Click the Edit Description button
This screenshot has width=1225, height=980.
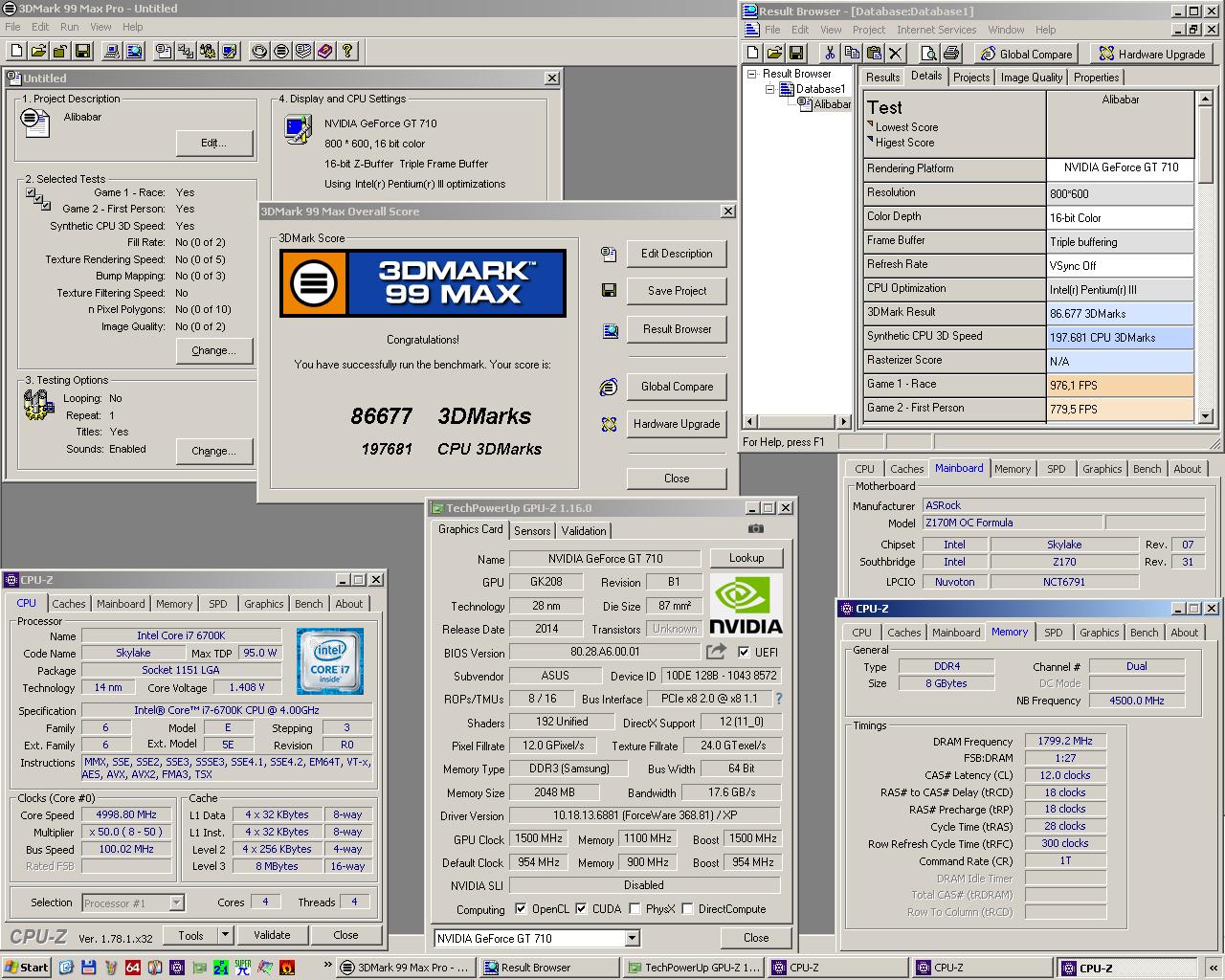[x=677, y=254]
